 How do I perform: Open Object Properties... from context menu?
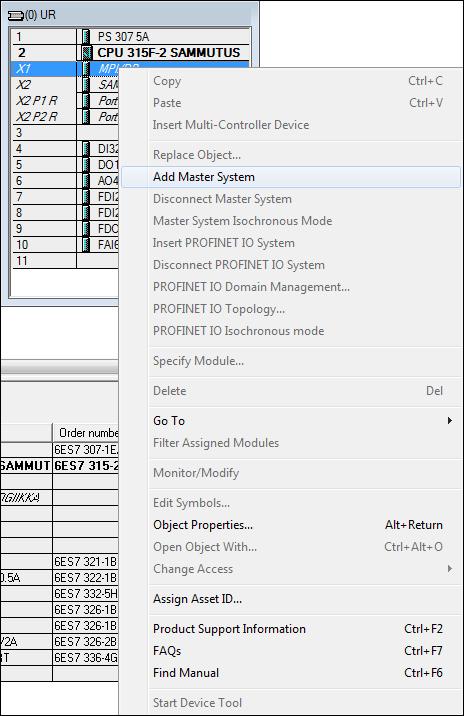pos(291,525)
